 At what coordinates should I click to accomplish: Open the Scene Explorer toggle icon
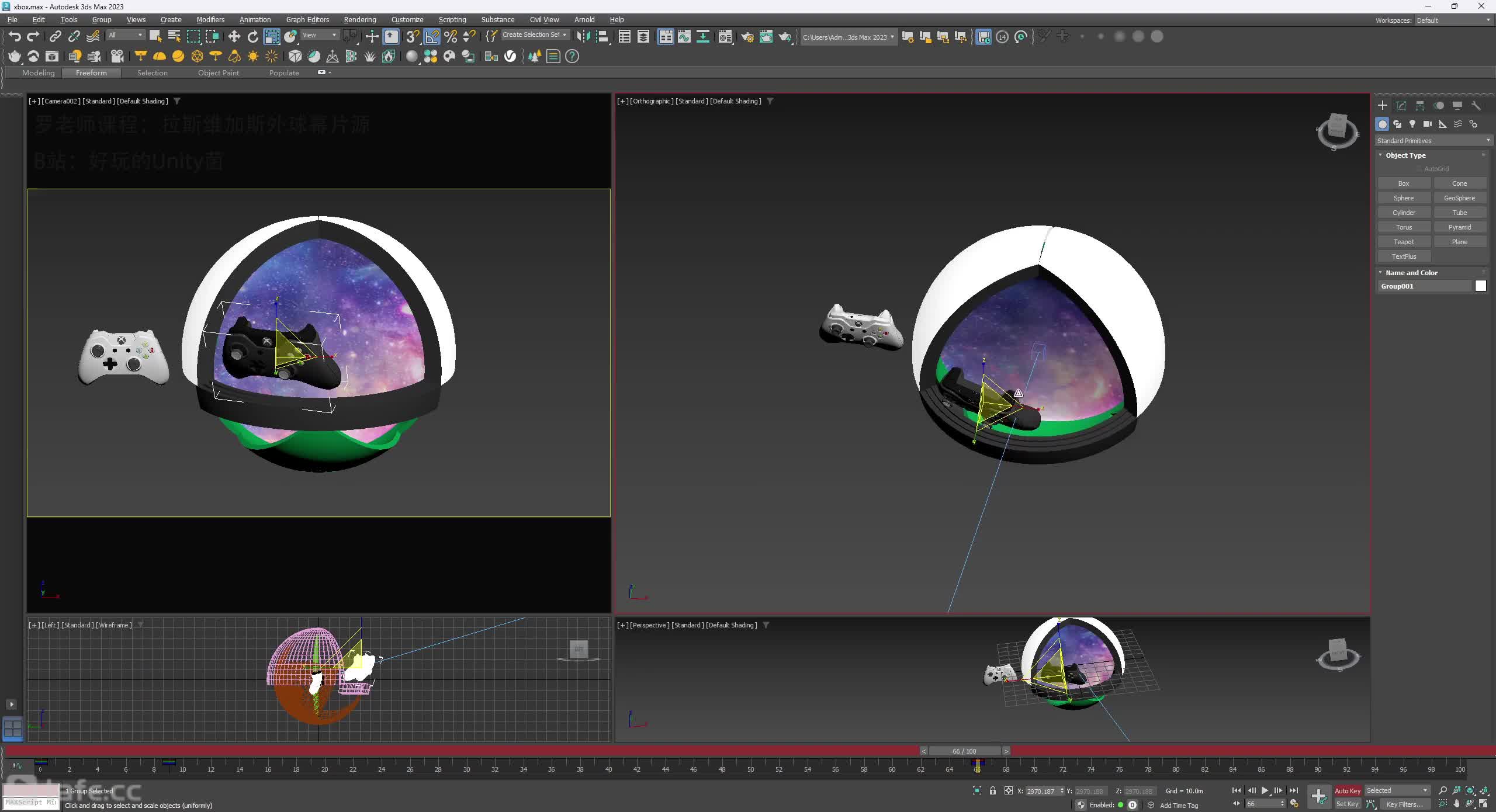tap(625, 37)
